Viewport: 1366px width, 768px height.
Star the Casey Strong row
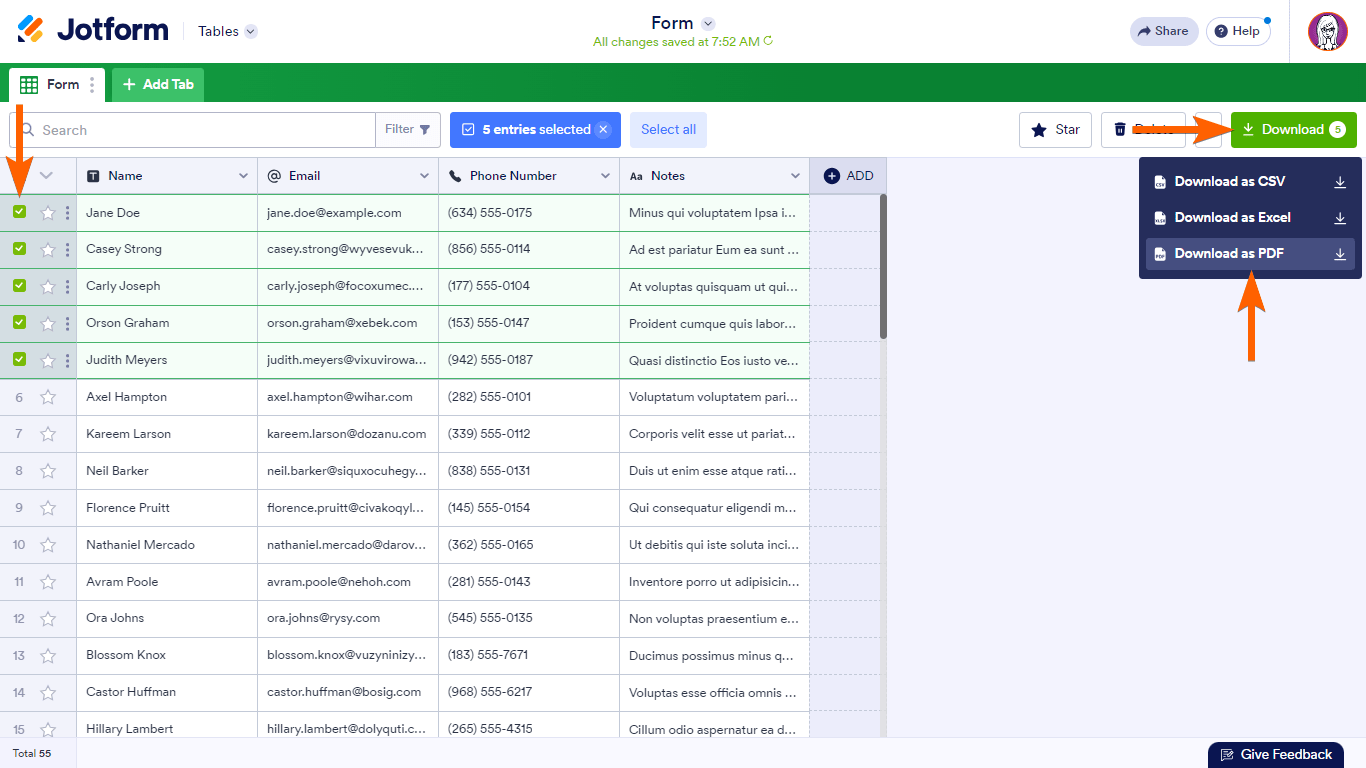(x=47, y=250)
